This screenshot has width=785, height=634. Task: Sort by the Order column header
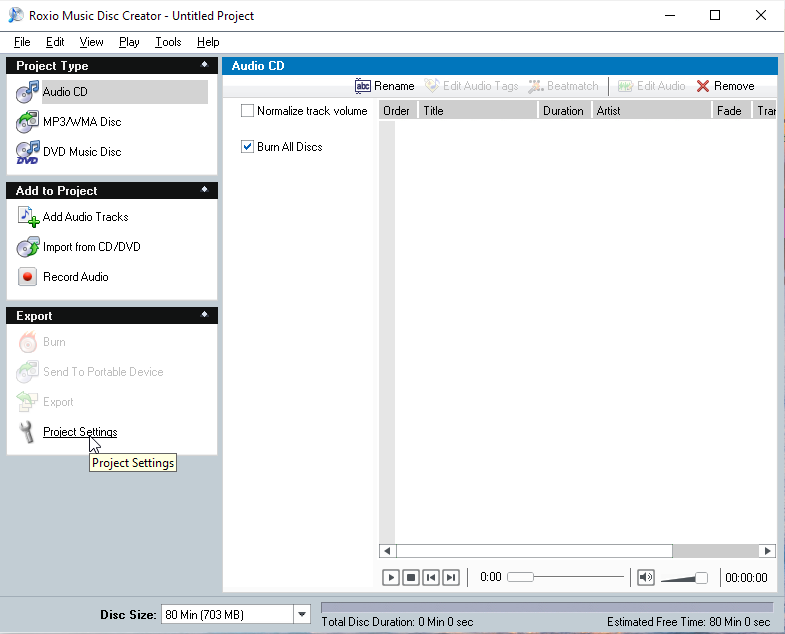tap(399, 111)
